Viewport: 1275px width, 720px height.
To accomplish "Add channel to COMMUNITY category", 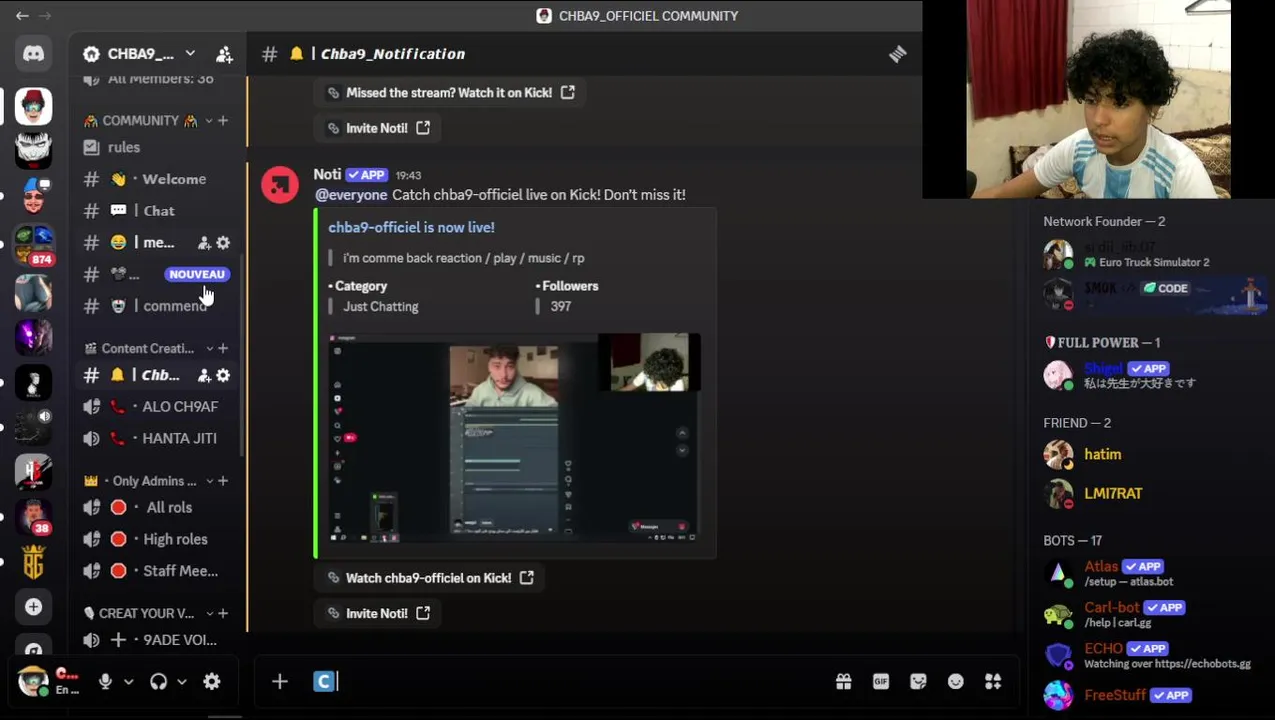I will pos(223,120).
